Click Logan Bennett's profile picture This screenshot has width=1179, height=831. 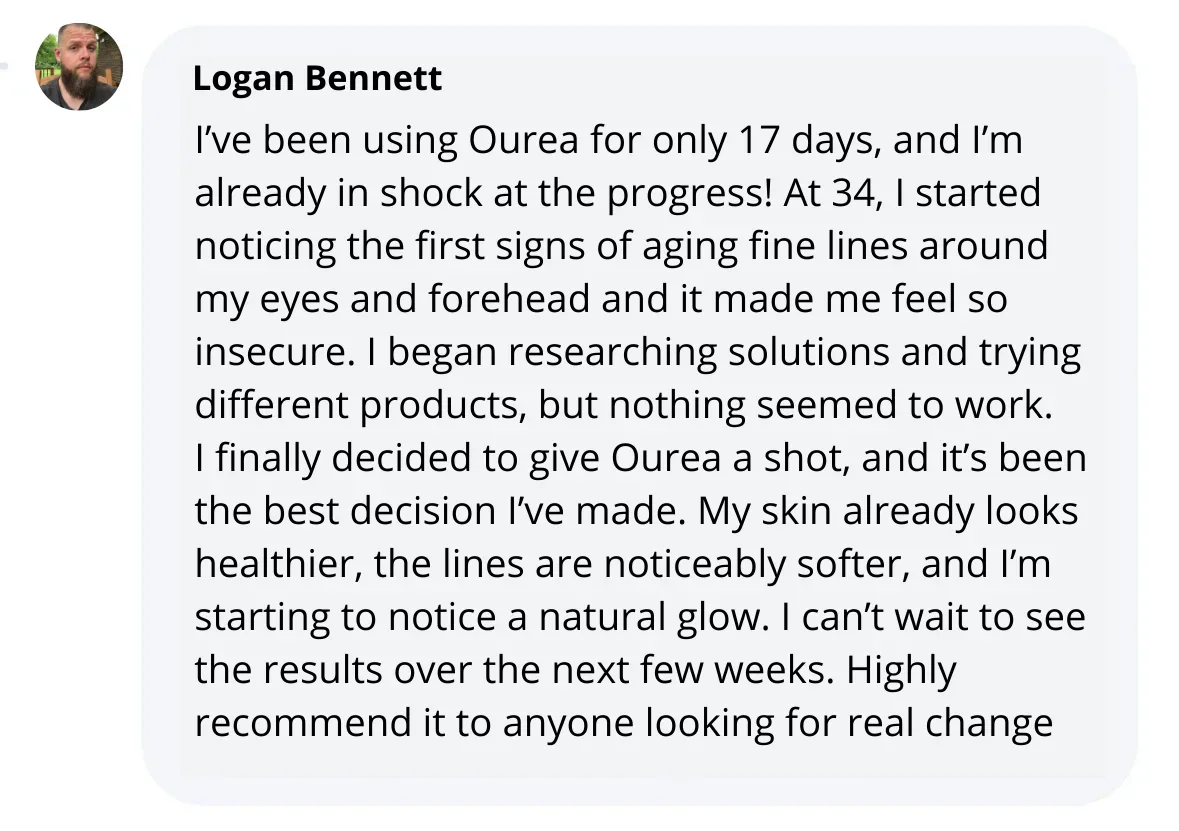(80, 66)
